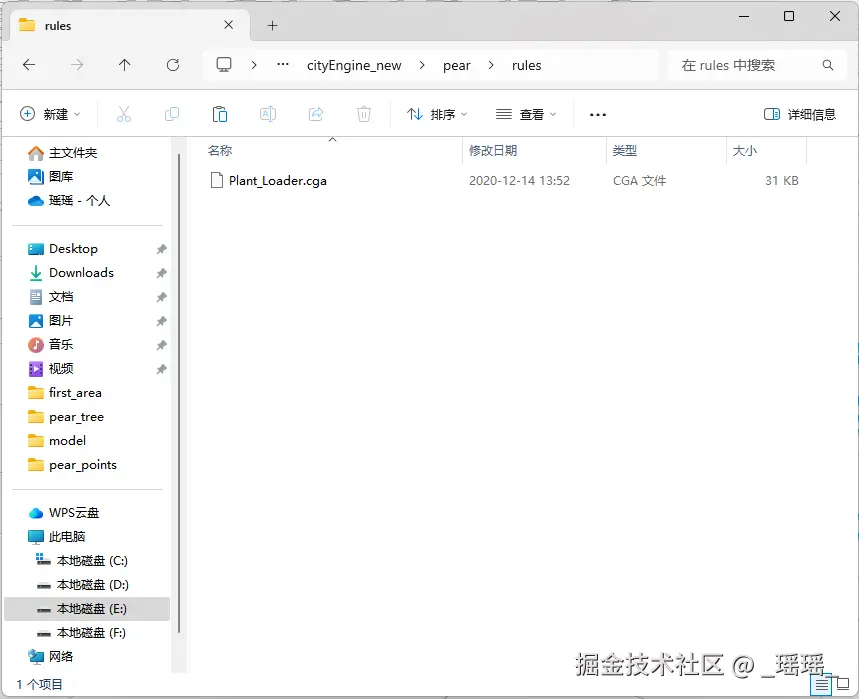Open pear_tree folder in sidebar
The image size is (859, 699).
[65, 417]
